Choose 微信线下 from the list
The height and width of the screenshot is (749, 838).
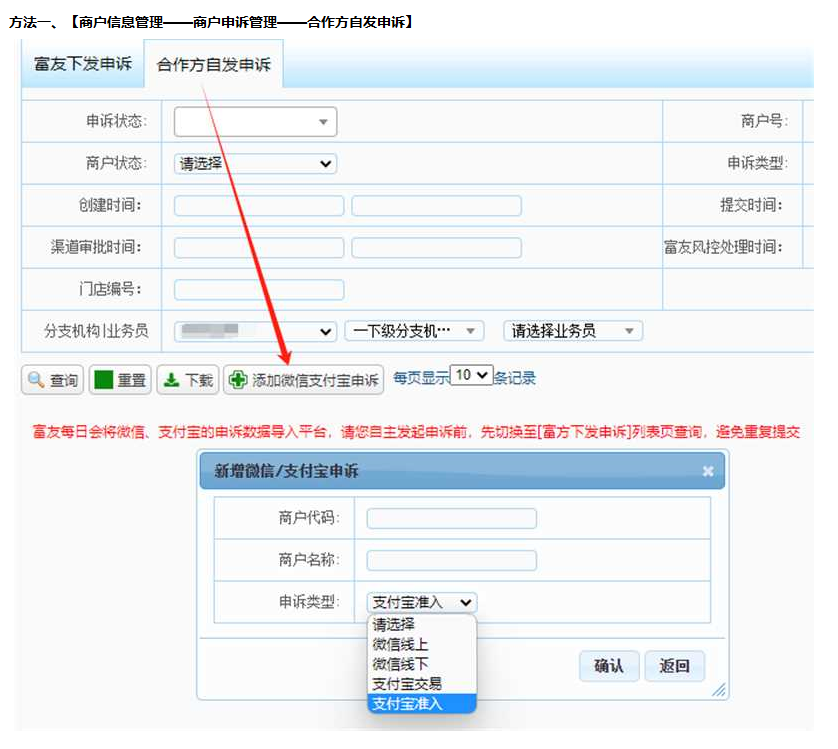coord(400,664)
